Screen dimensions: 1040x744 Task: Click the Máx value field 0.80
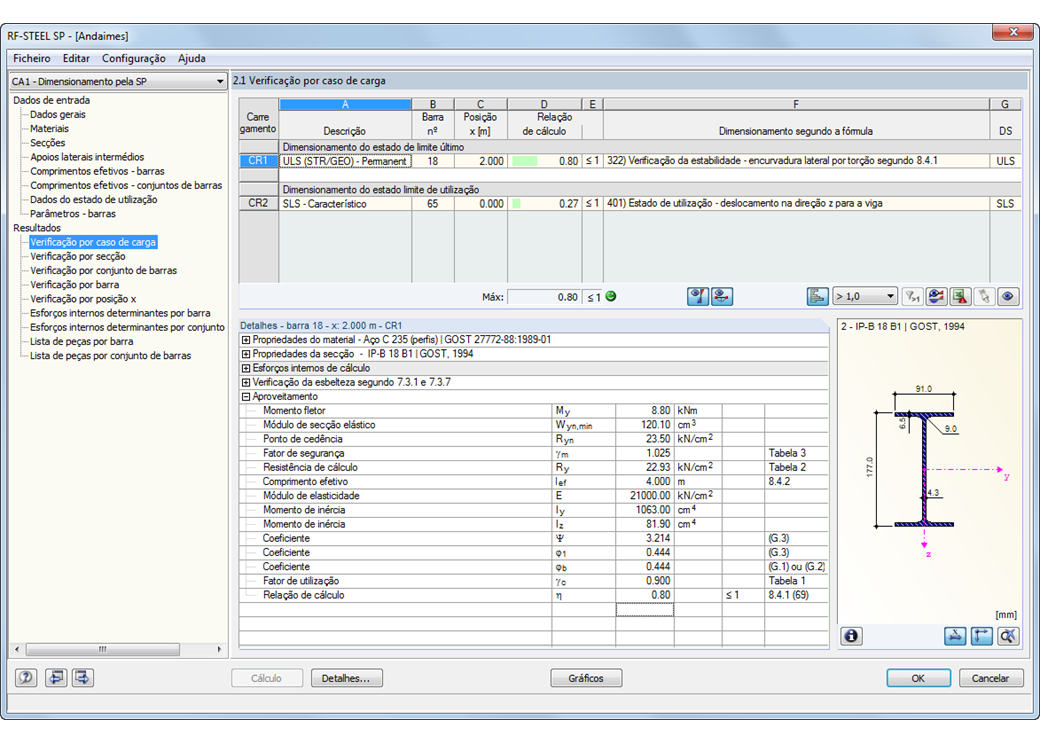coord(544,297)
